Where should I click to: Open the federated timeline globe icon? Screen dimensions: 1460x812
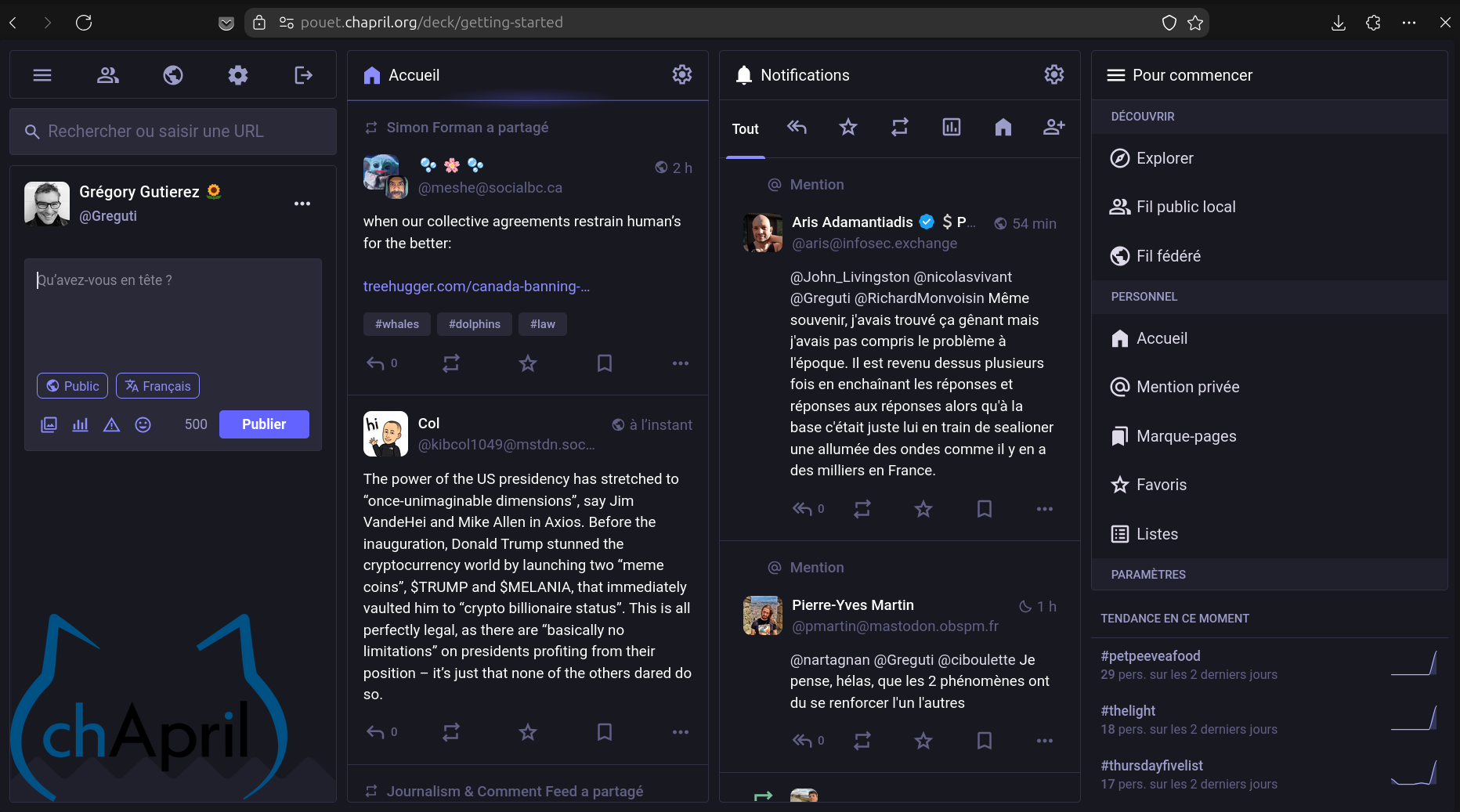(x=173, y=75)
